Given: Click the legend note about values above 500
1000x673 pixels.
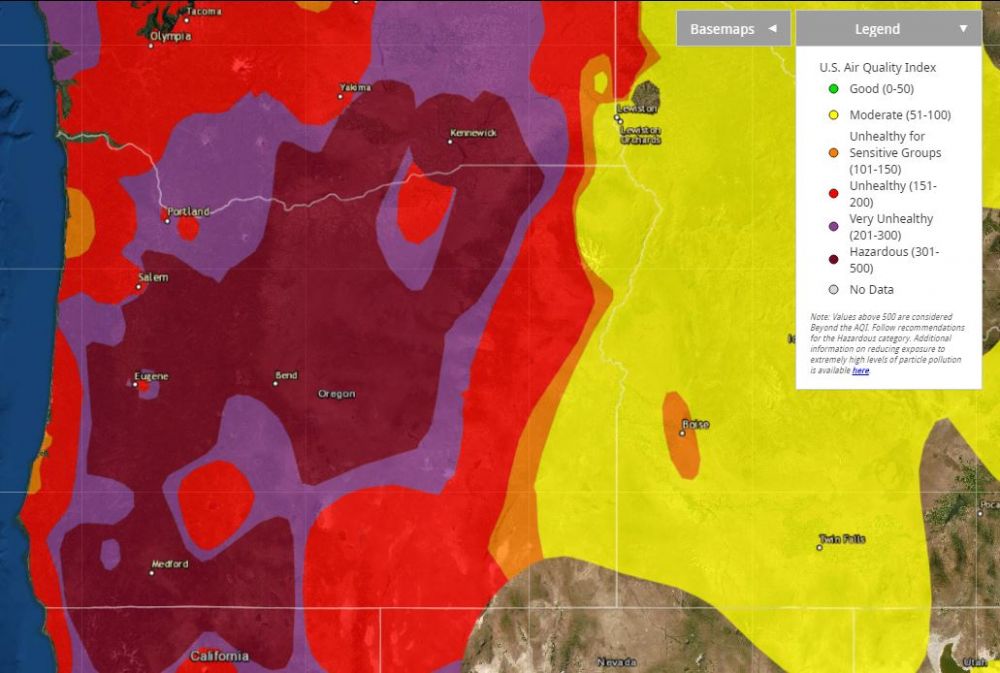Looking at the screenshot, I should pos(887,343).
